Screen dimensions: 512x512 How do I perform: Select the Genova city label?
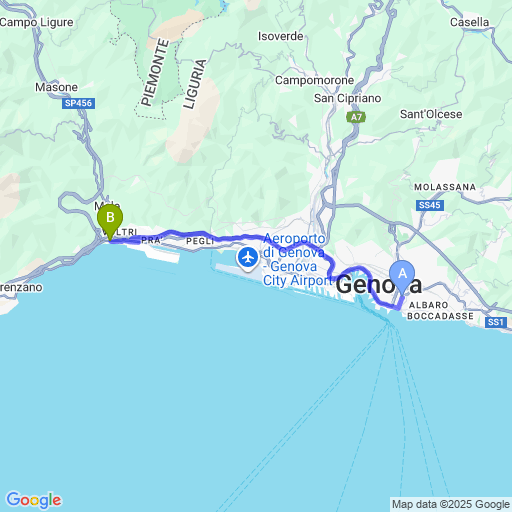point(379,285)
